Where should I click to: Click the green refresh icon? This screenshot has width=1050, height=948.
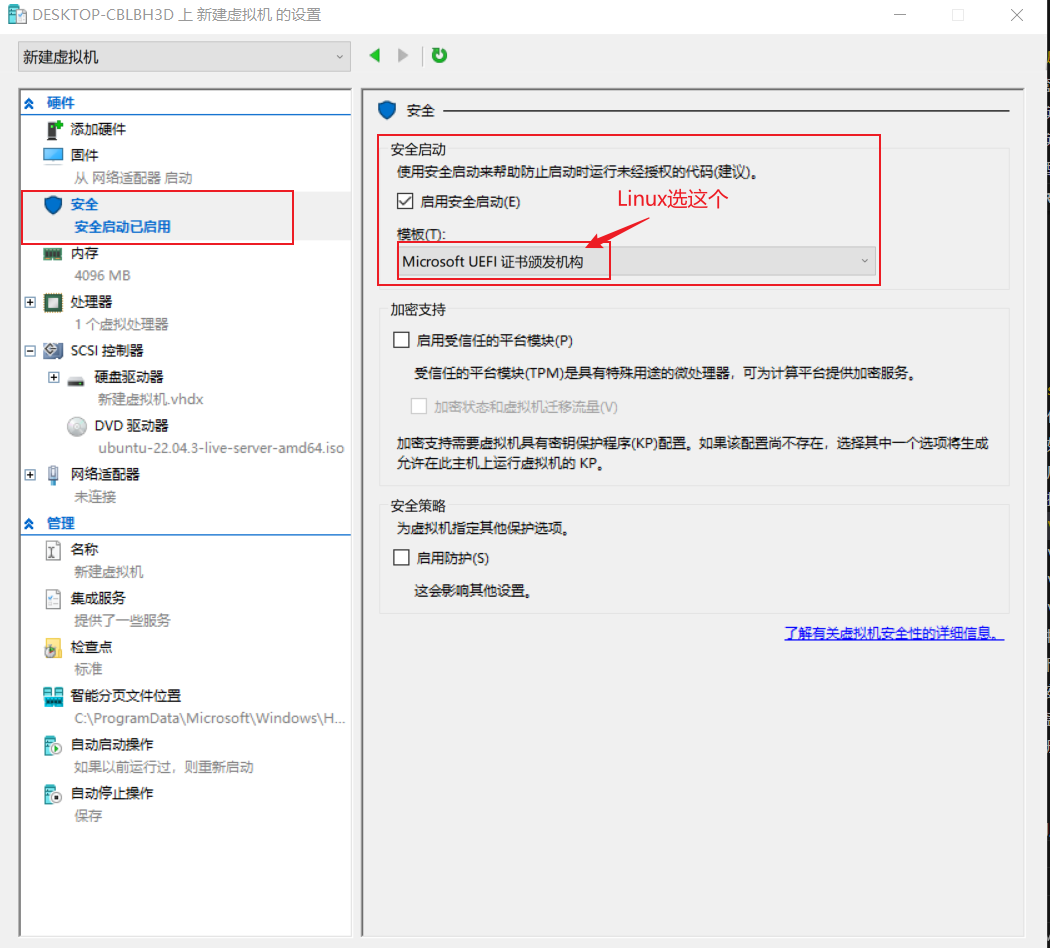439,56
